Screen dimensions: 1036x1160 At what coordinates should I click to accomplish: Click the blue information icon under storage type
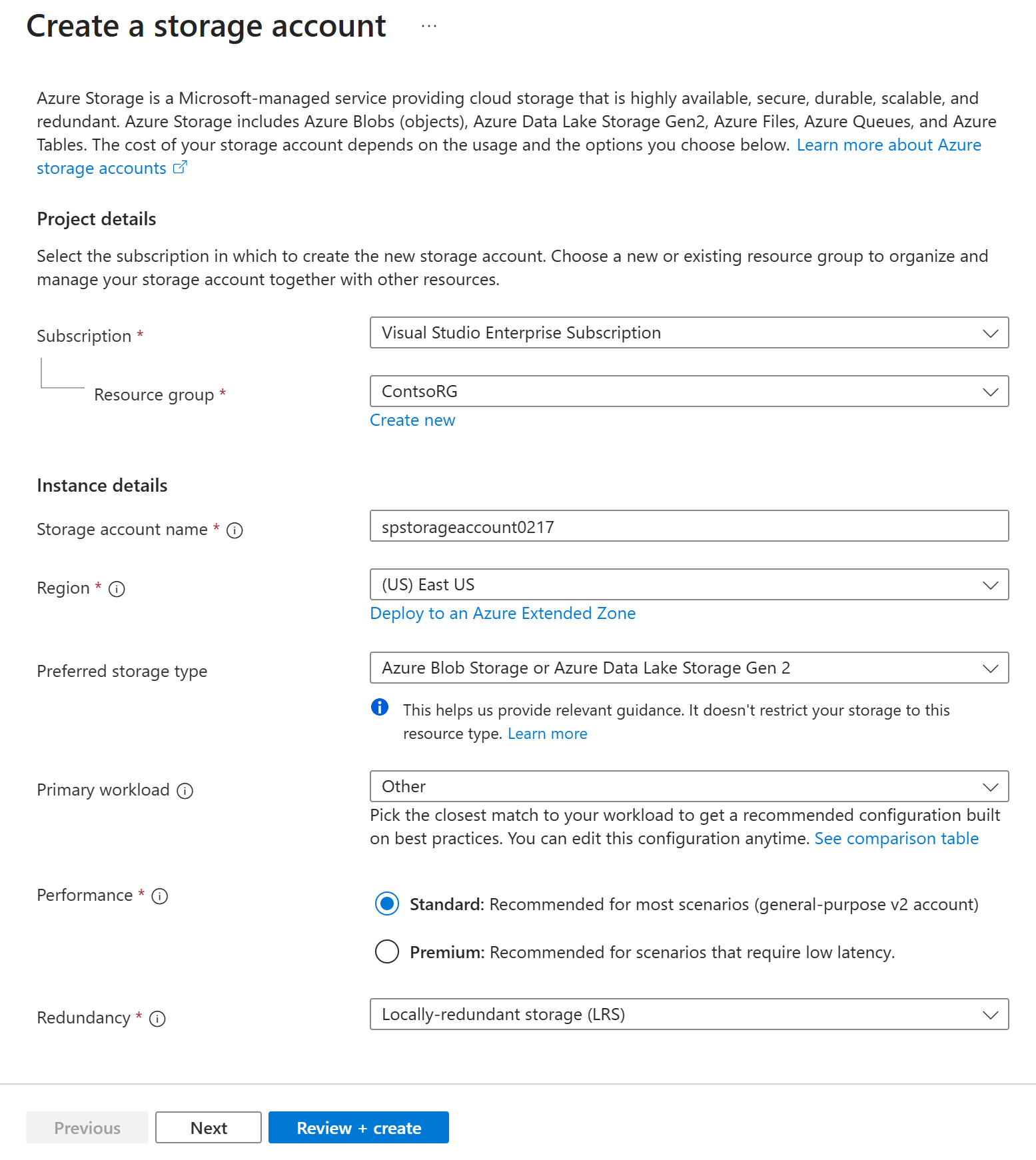pos(380,707)
